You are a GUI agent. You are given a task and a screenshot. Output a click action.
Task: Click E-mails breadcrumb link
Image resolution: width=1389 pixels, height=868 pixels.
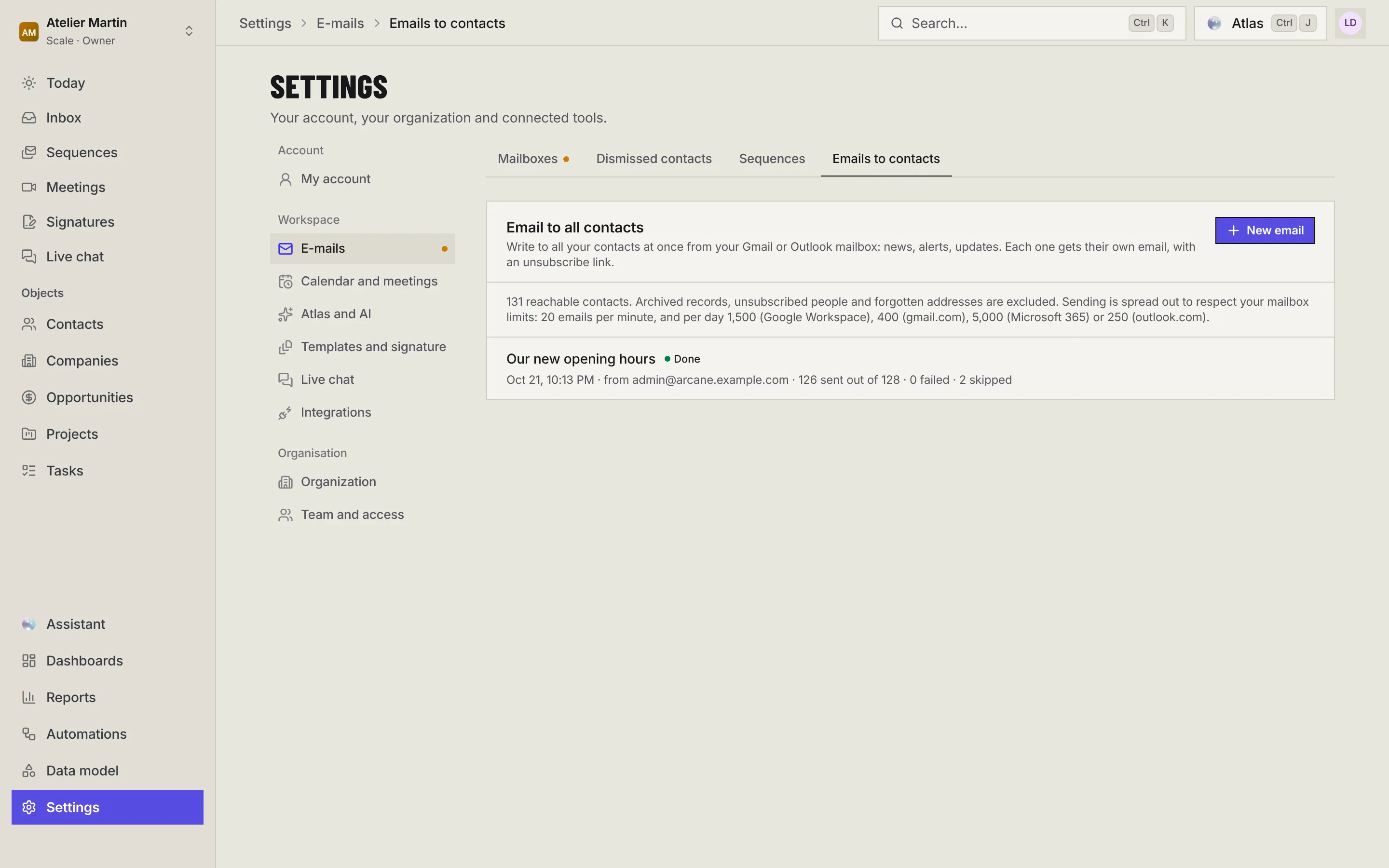click(340, 24)
